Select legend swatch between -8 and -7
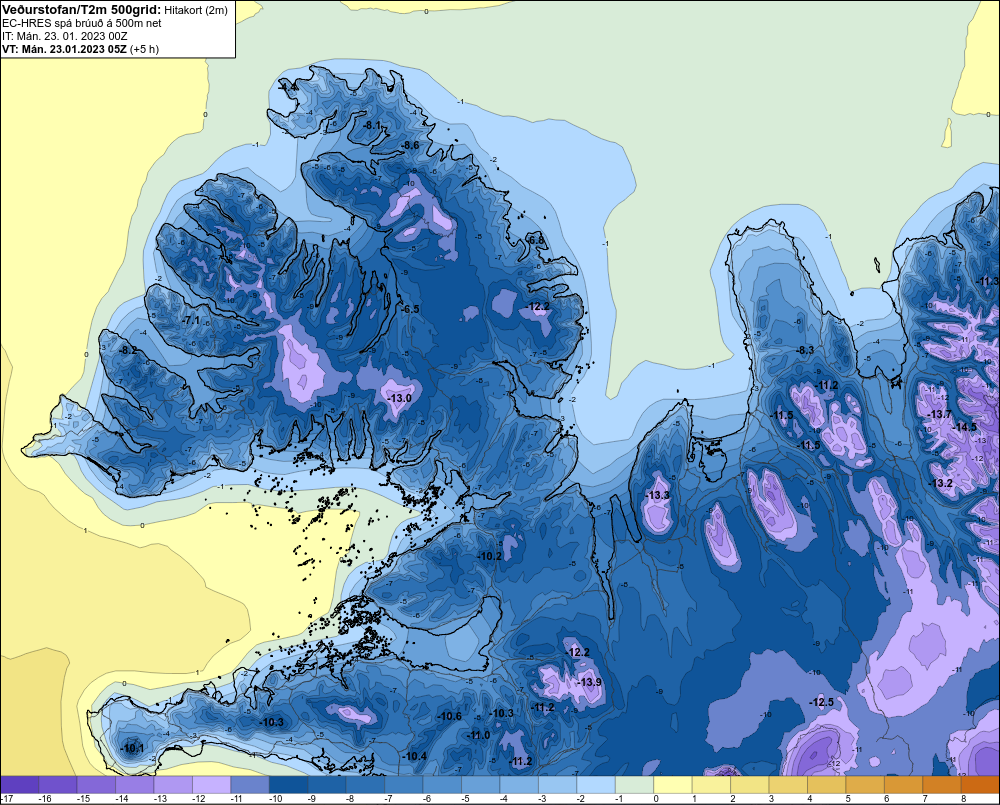1000x805 pixels. click(x=365, y=785)
